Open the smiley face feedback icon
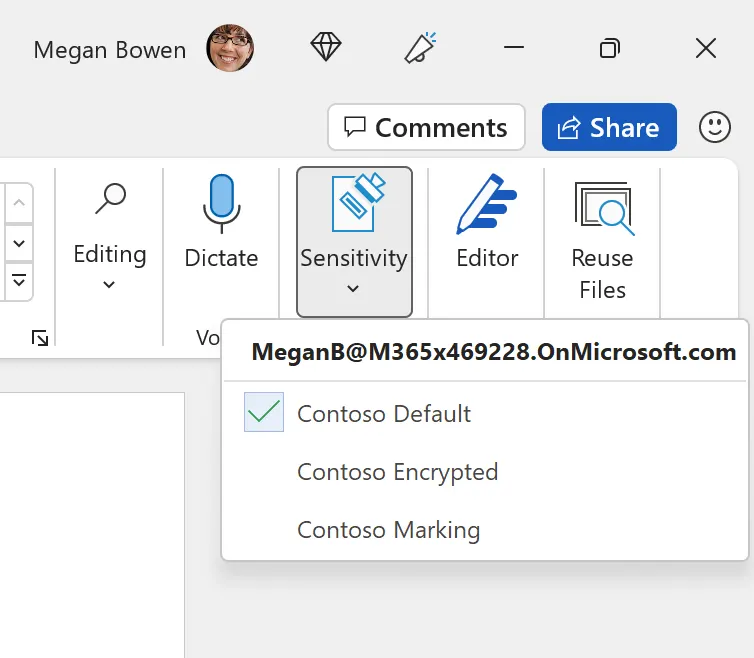Screen dimensions: 754x658 715,127
